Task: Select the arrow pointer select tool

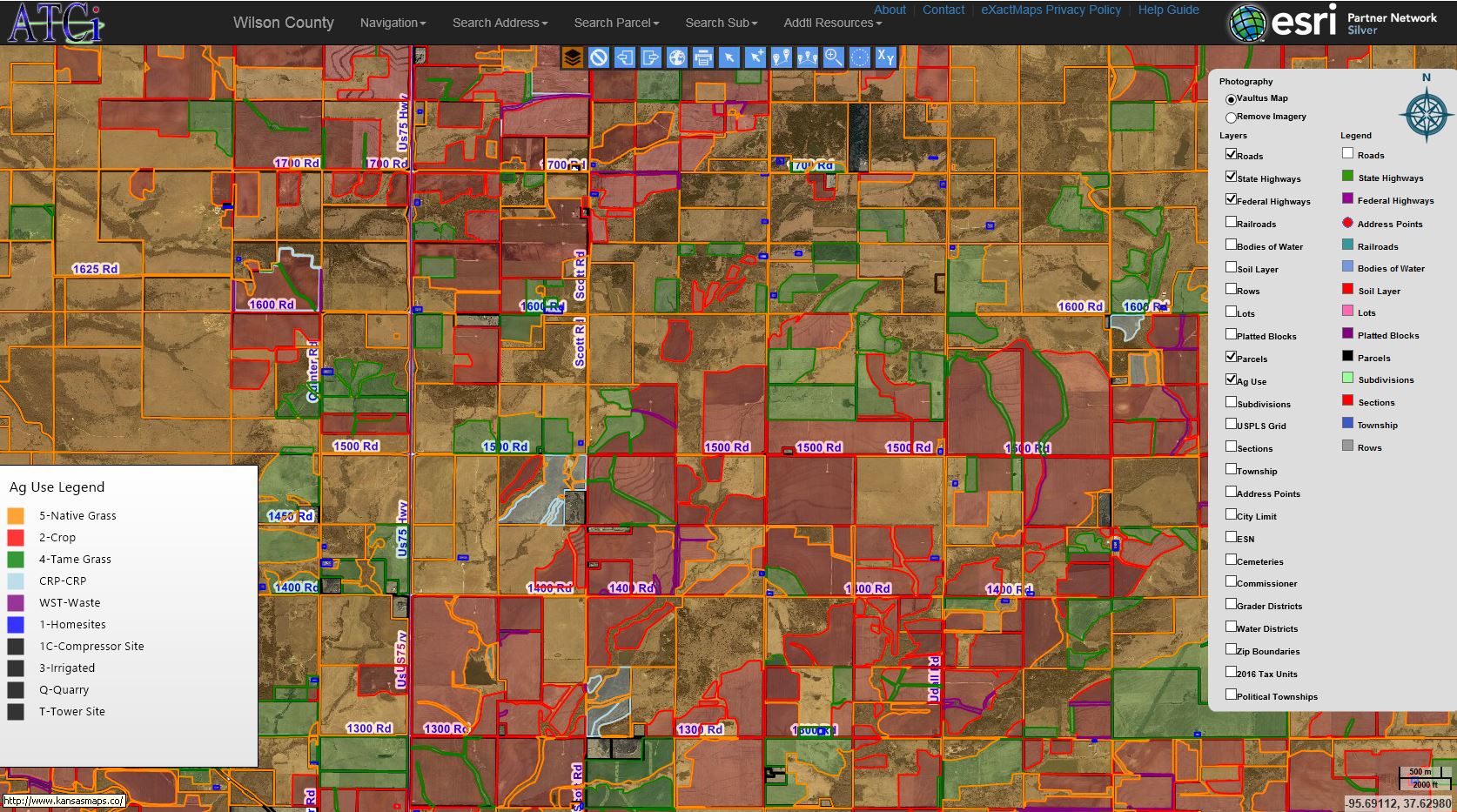Action: 728,57
